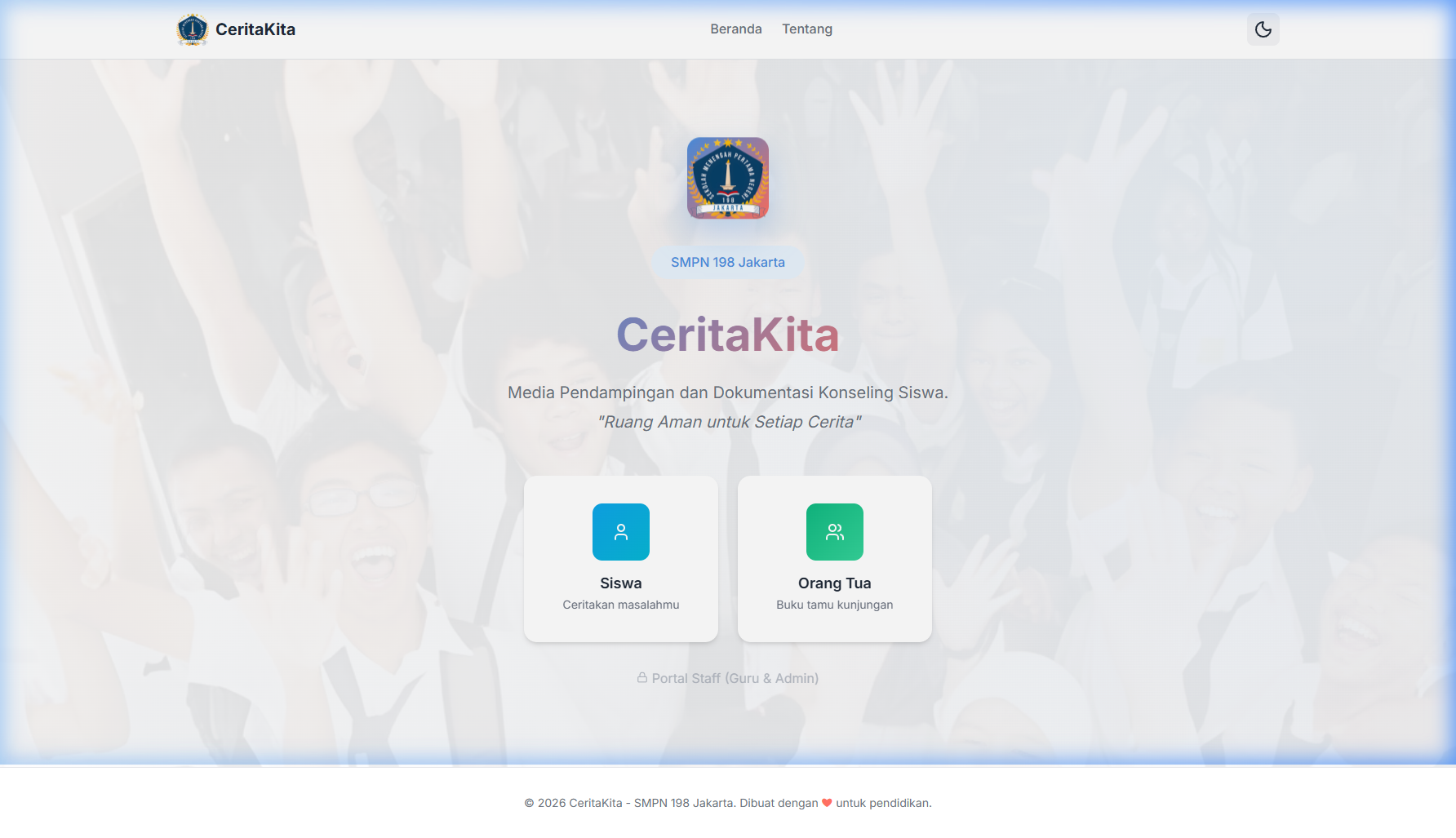This screenshot has height=838, width=1456.
Task: Click the Media Pendampingan subtitle text
Action: tap(727, 392)
